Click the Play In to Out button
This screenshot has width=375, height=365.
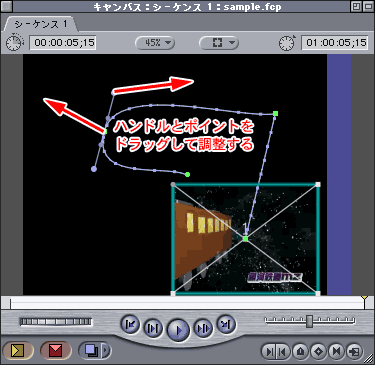(153, 328)
